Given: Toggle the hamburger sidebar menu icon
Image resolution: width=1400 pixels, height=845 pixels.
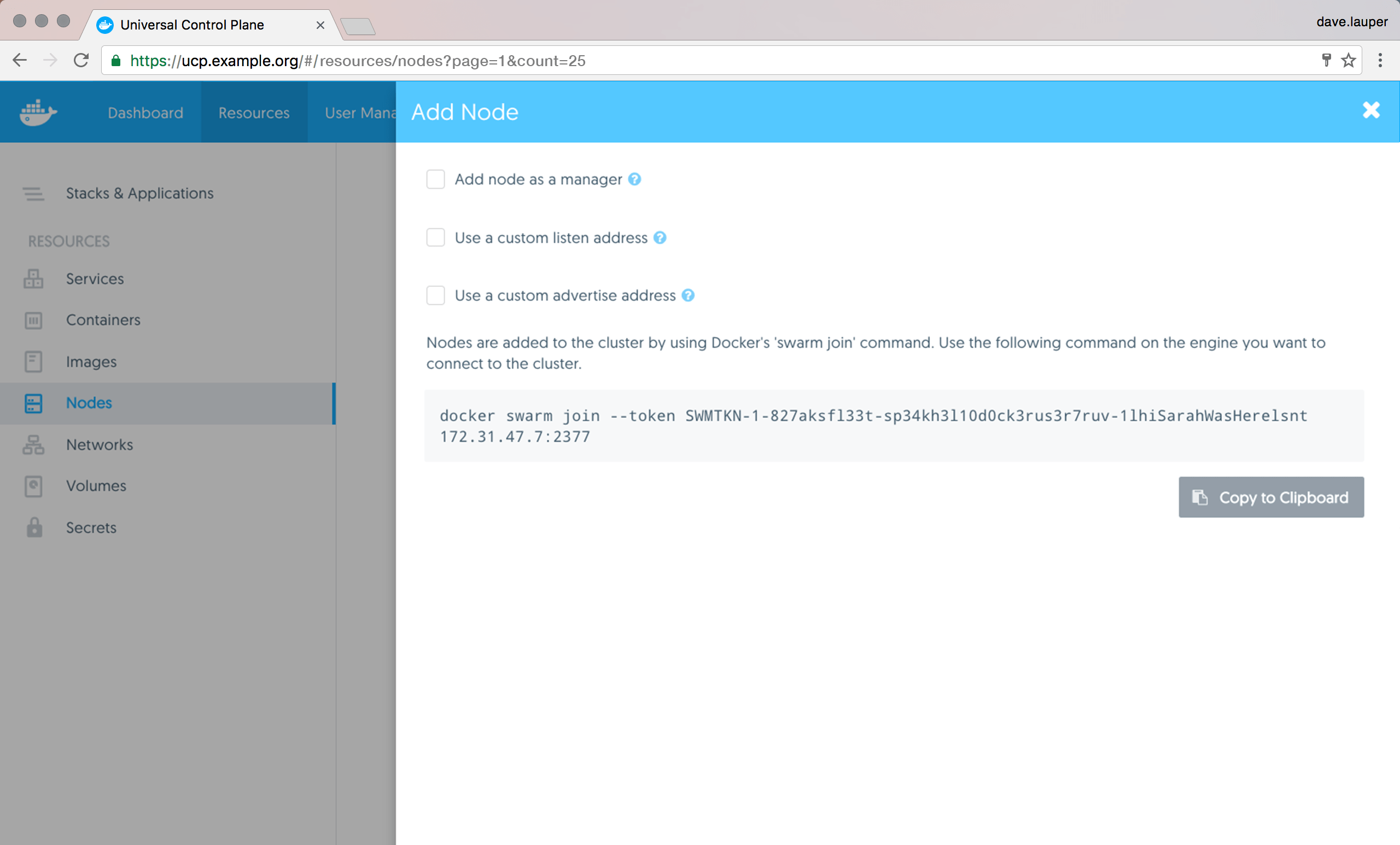Looking at the screenshot, I should pos(33,193).
